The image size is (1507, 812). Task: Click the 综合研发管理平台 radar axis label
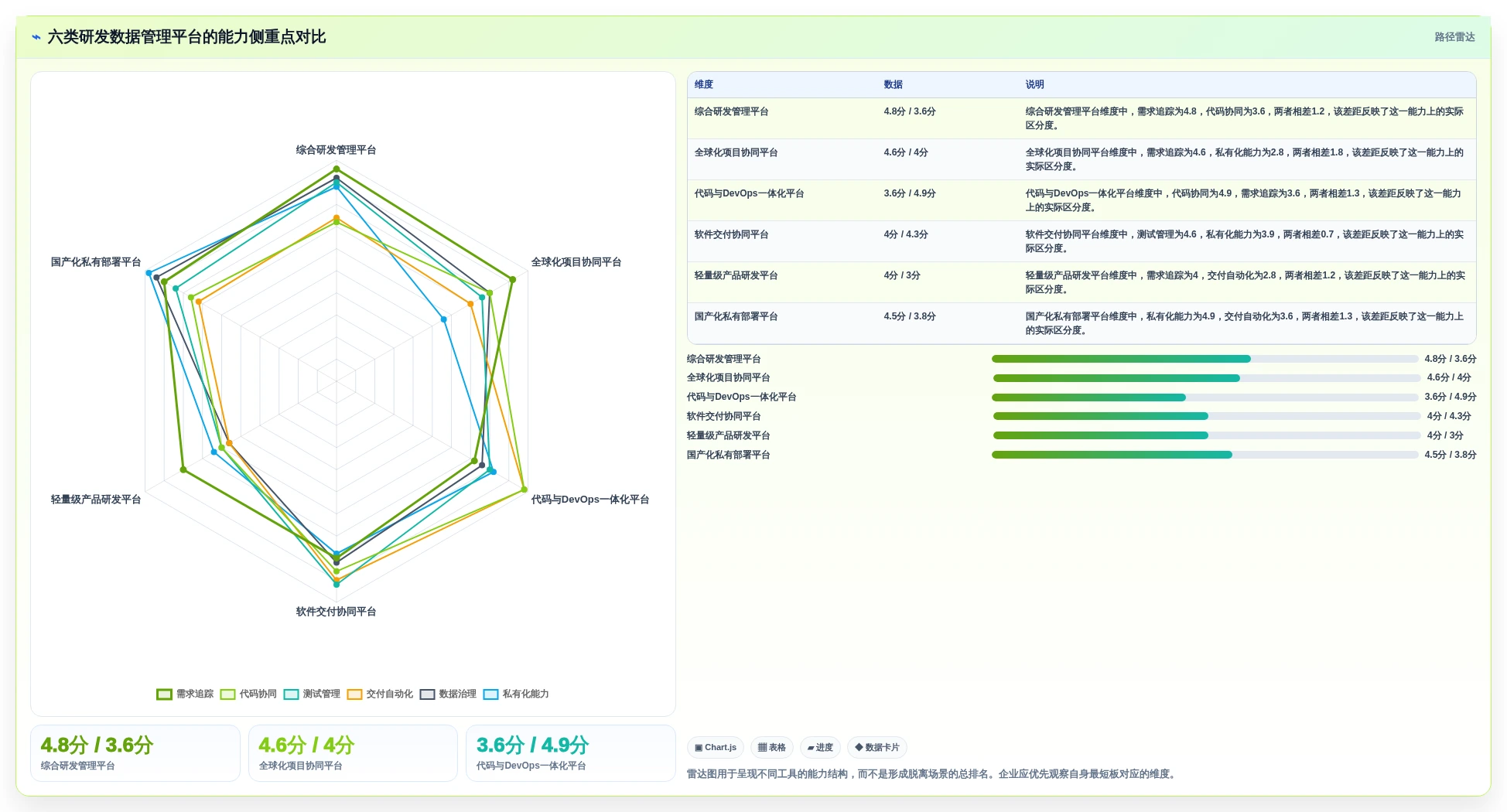pyautogui.click(x=336, y=150)
